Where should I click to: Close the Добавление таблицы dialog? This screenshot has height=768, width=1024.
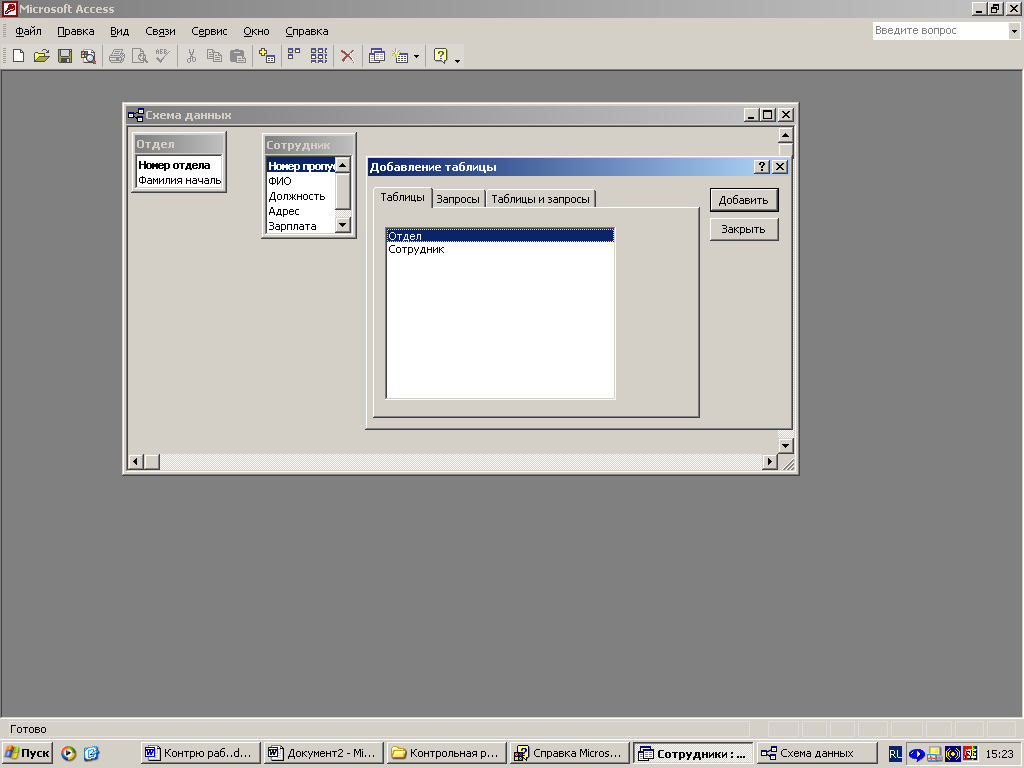click(780, 167)
